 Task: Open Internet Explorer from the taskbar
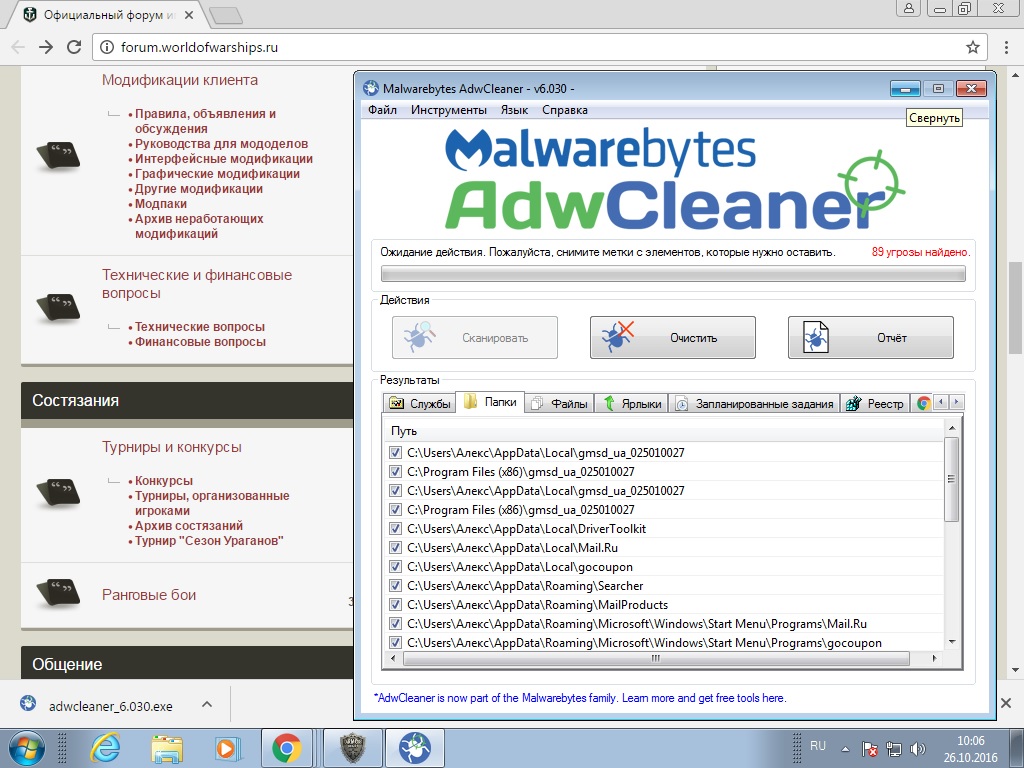coord(106,748)
